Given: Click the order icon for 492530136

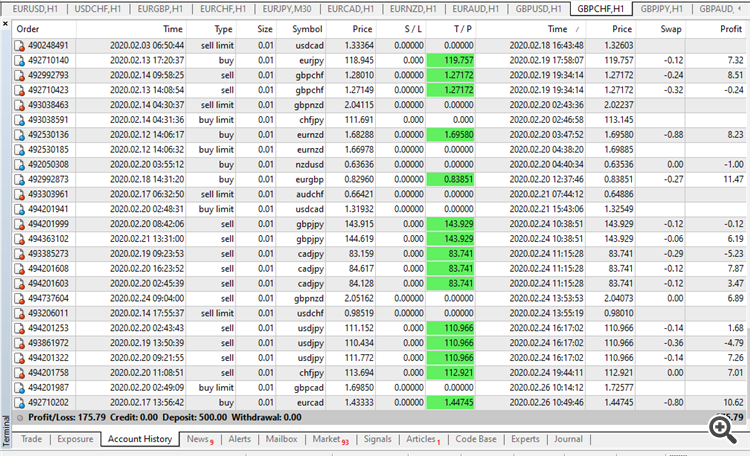Looking at the screenshot, I should [19, 135].
